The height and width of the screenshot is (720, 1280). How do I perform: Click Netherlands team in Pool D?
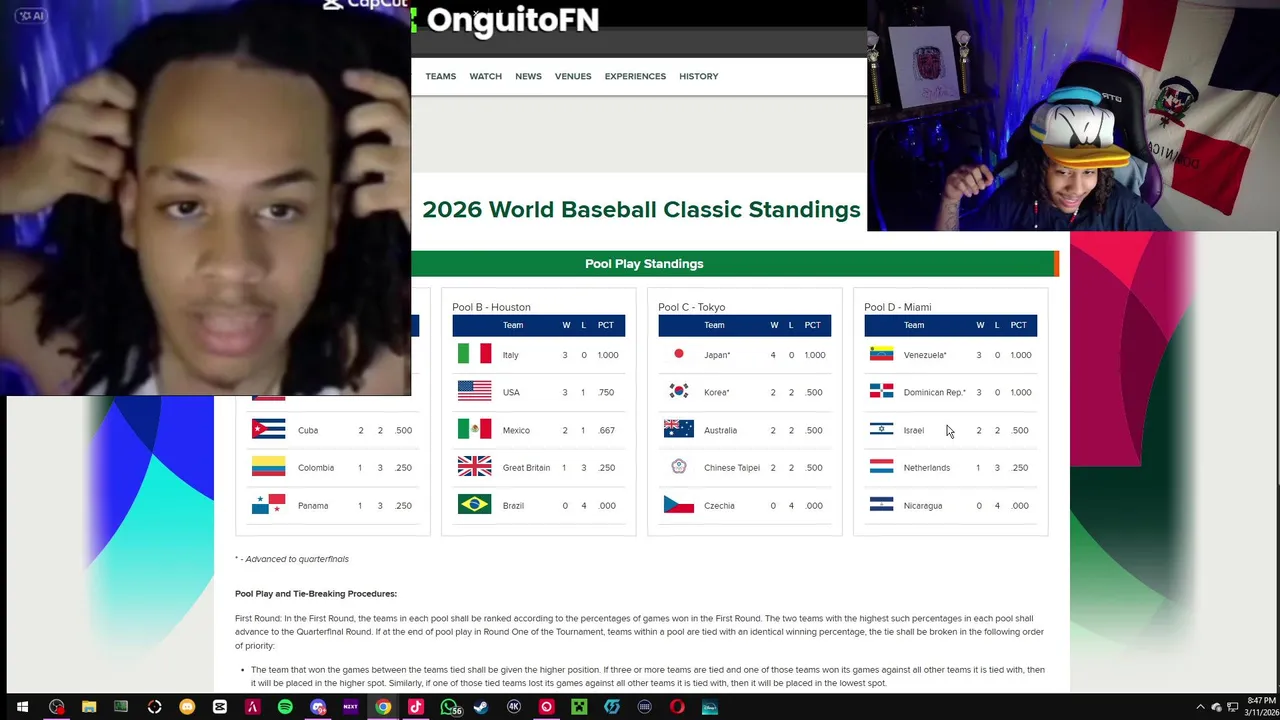[926, 468]
